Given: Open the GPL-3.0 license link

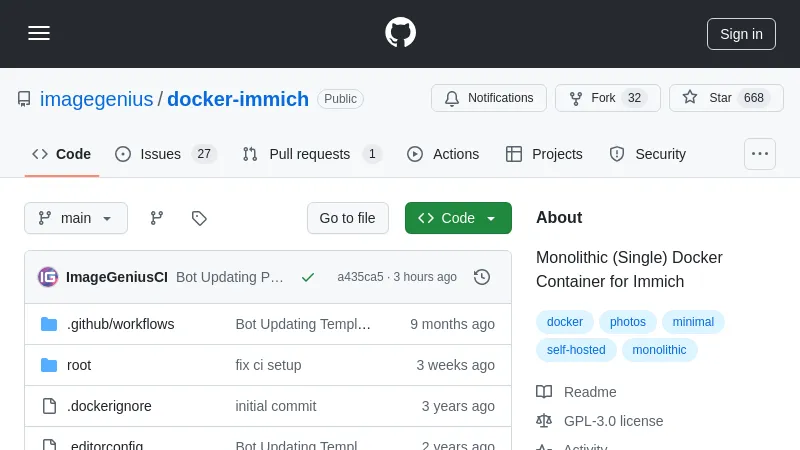Looking at the screenshot, I should tap(613, 421).
